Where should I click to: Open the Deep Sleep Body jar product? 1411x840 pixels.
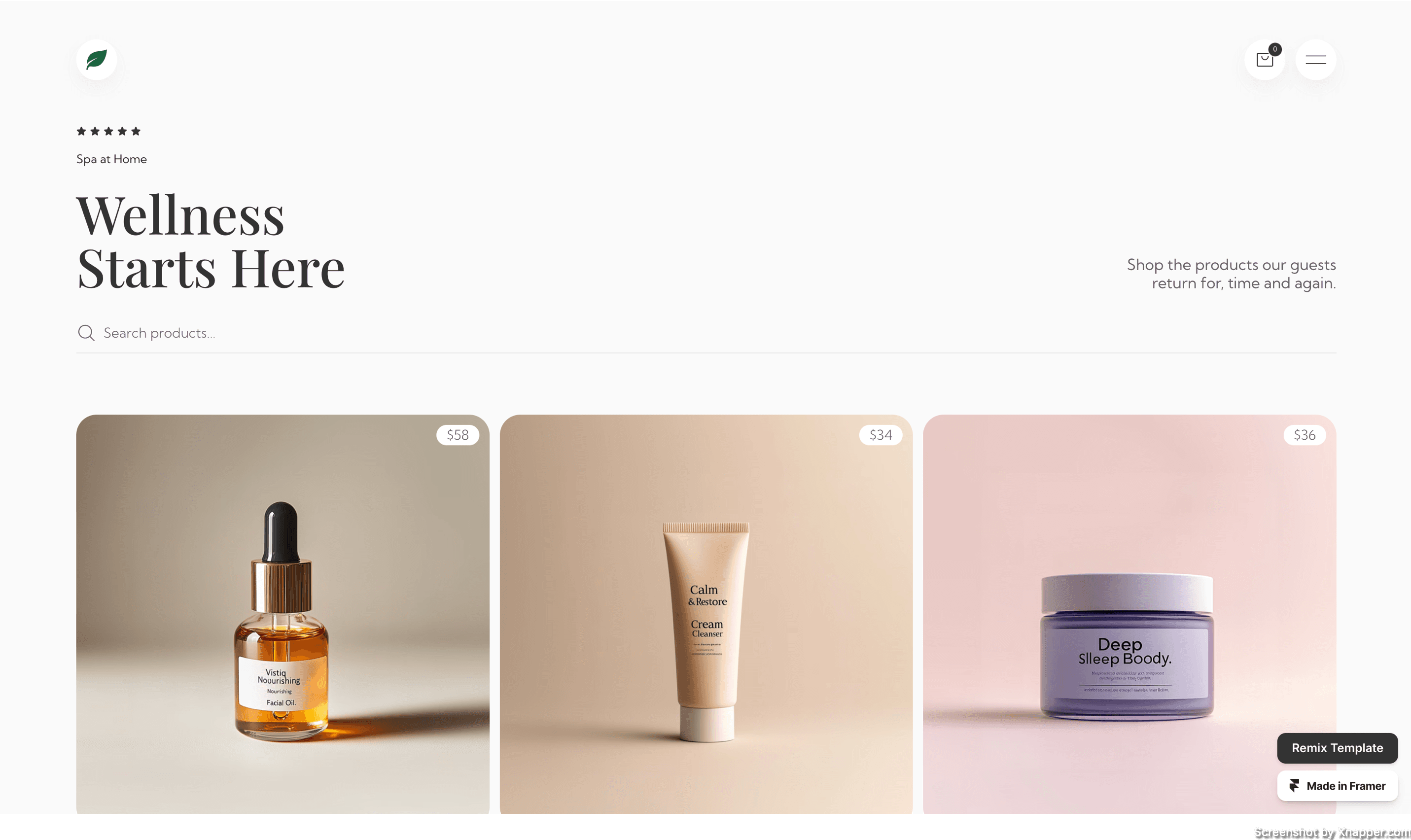point(1129,614)
